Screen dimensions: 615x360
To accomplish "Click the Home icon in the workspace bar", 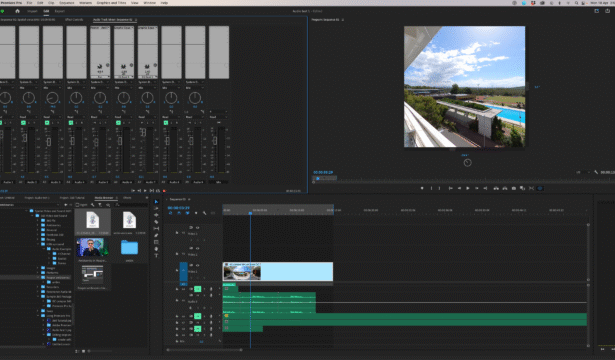I will (x=17, y=11).
